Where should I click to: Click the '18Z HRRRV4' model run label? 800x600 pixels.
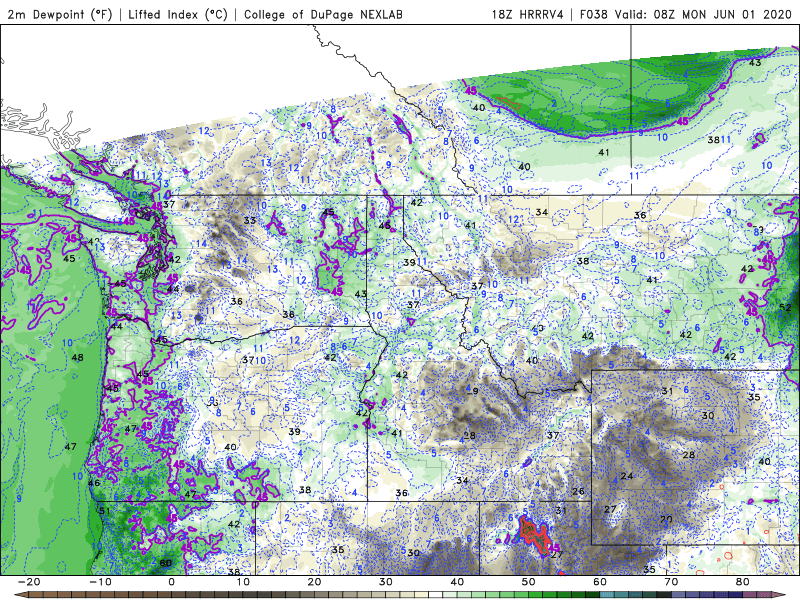click(x=528, y=14)
